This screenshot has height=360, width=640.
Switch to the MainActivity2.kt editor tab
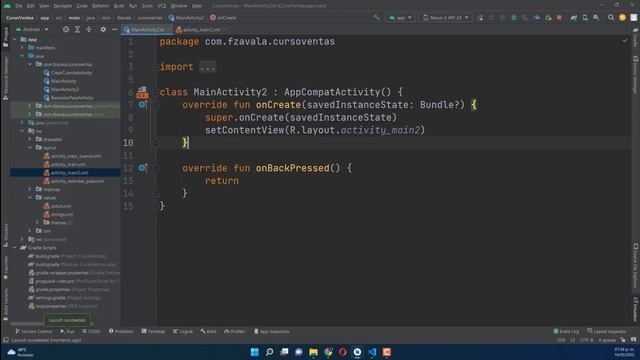[x=147, y=30]
